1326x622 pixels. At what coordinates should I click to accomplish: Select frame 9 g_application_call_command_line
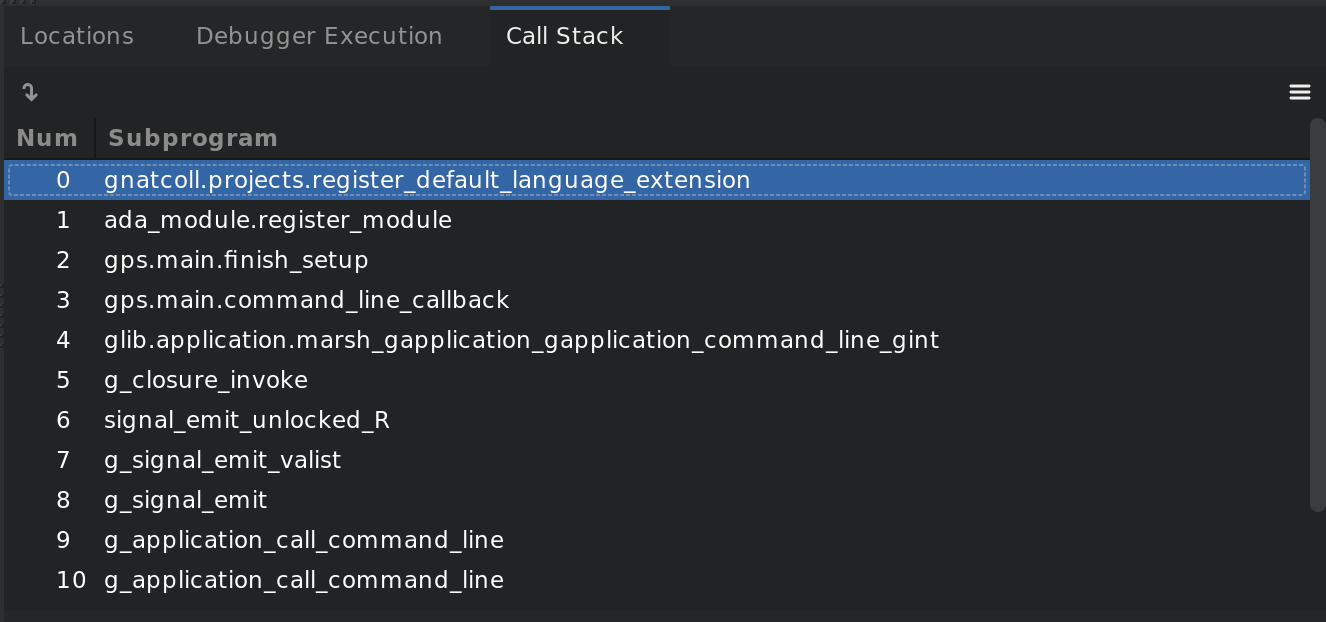656,540
